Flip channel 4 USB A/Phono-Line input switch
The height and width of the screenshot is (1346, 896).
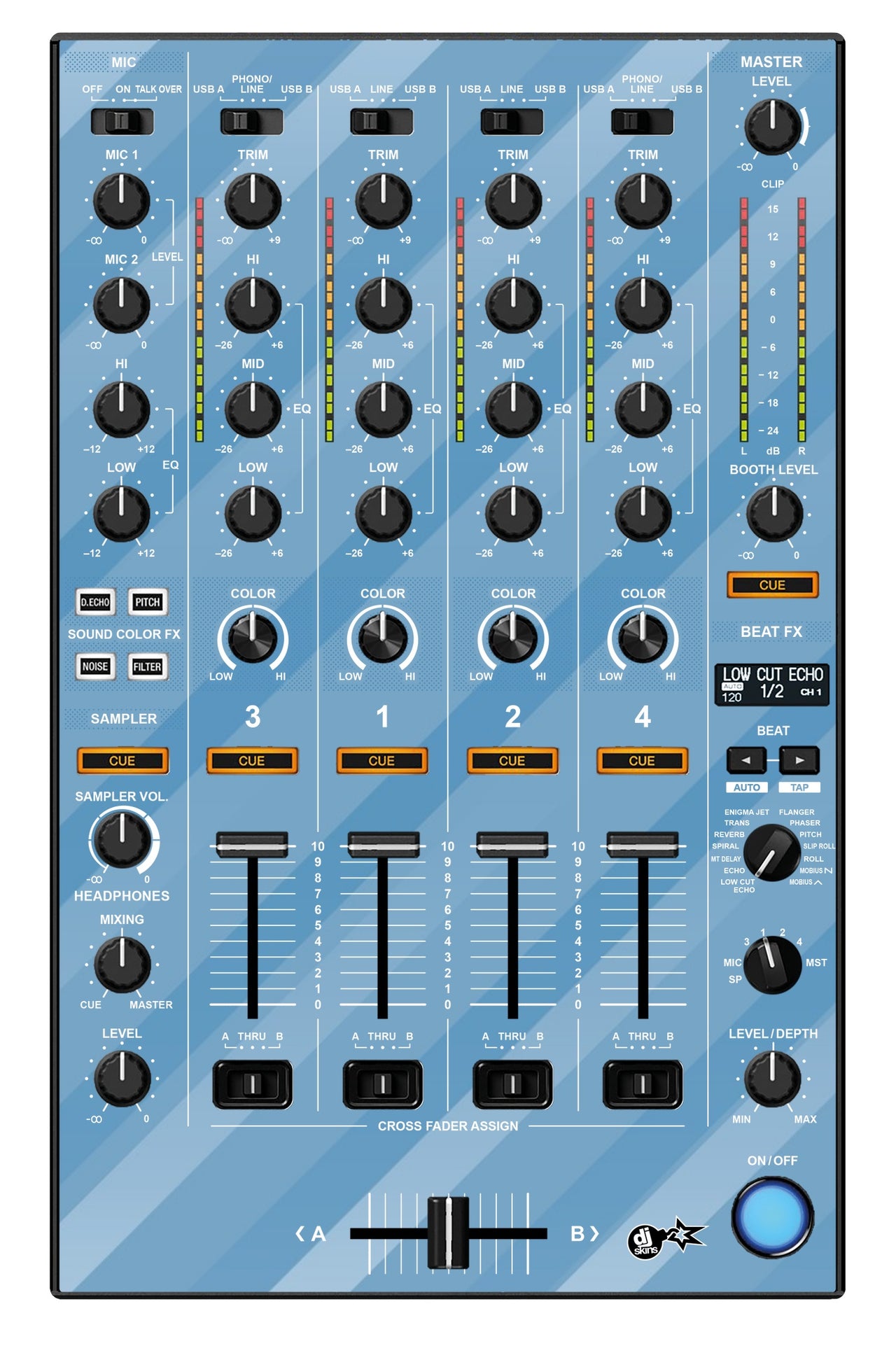[x=643, y=121]
